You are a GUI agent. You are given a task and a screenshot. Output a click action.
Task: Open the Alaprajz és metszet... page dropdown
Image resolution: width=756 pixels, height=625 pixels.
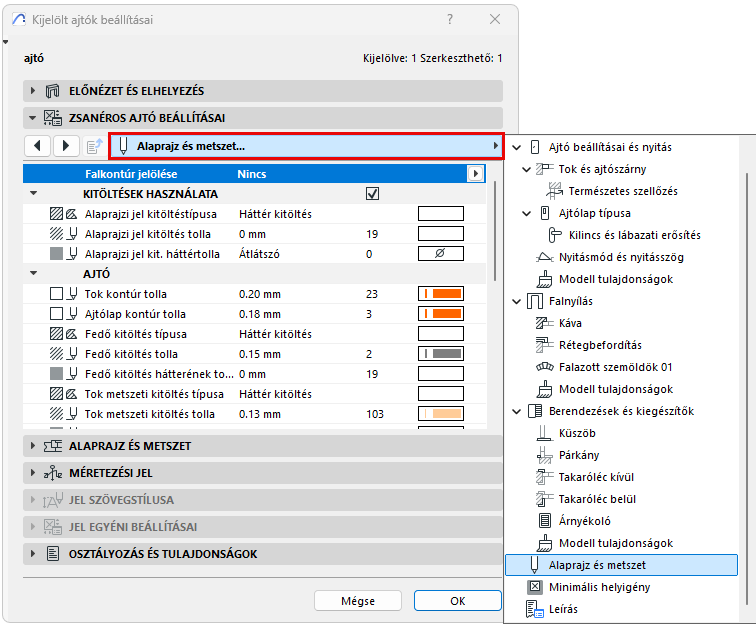tap(306, 146)
